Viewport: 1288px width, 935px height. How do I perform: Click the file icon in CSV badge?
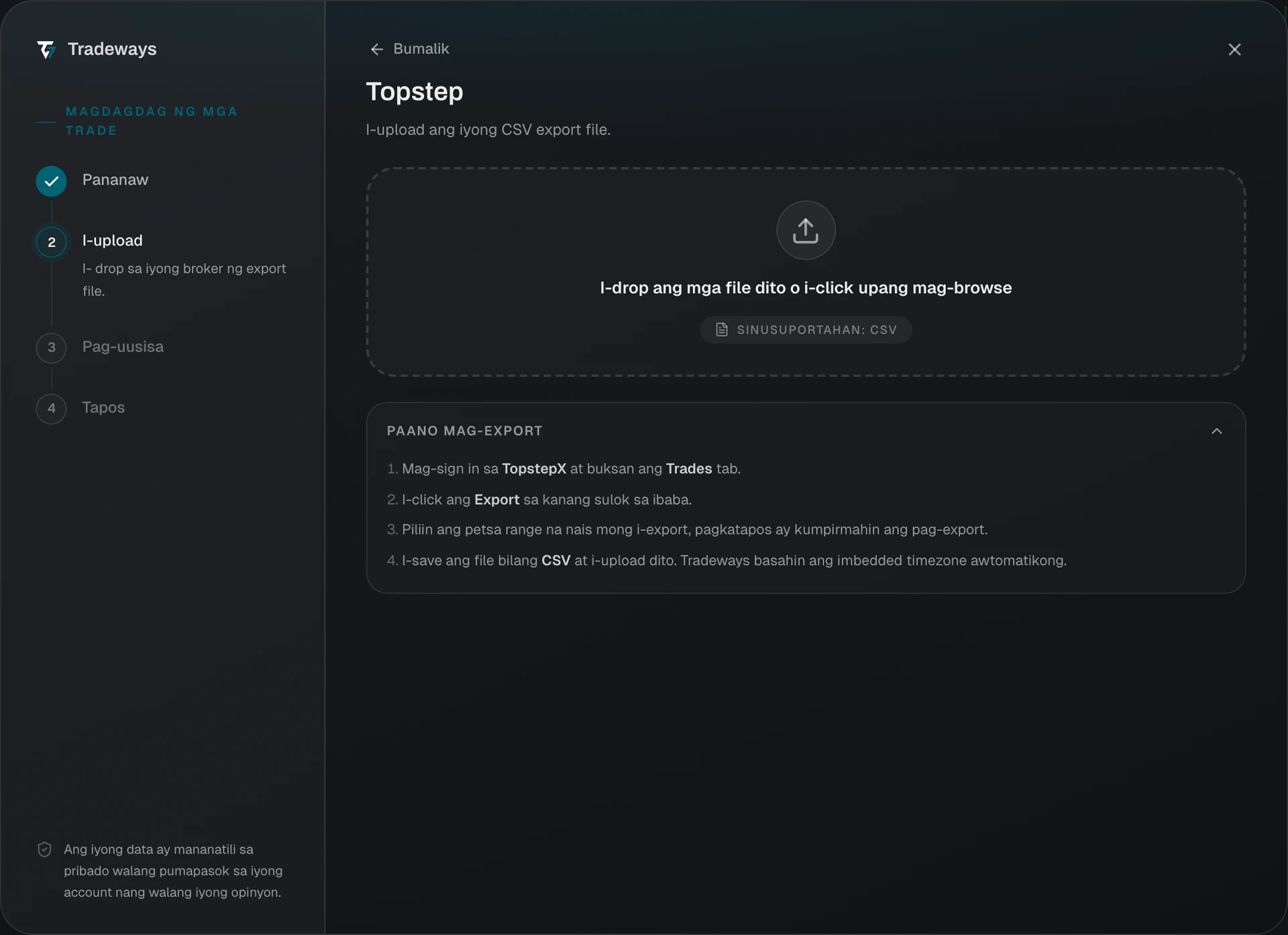pos(722,330)
